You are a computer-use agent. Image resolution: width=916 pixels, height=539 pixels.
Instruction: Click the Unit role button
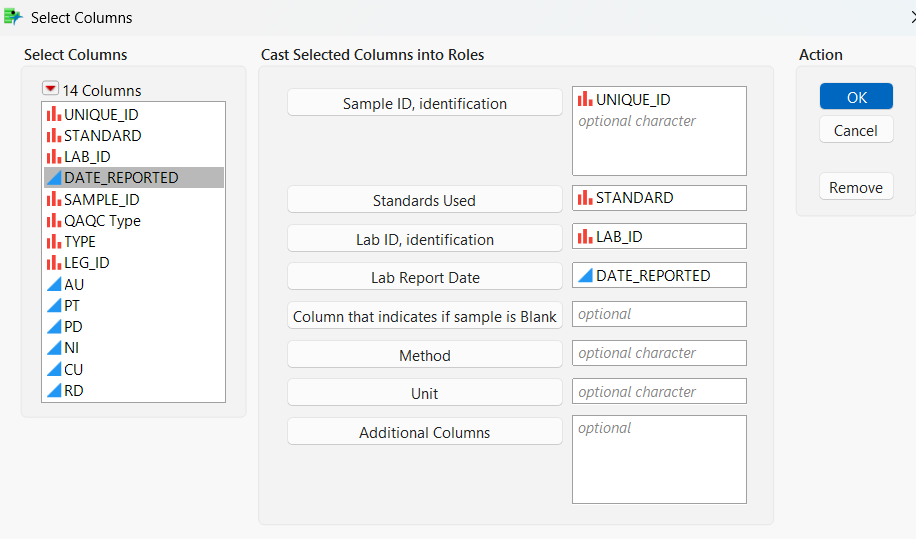click(425, 393)
